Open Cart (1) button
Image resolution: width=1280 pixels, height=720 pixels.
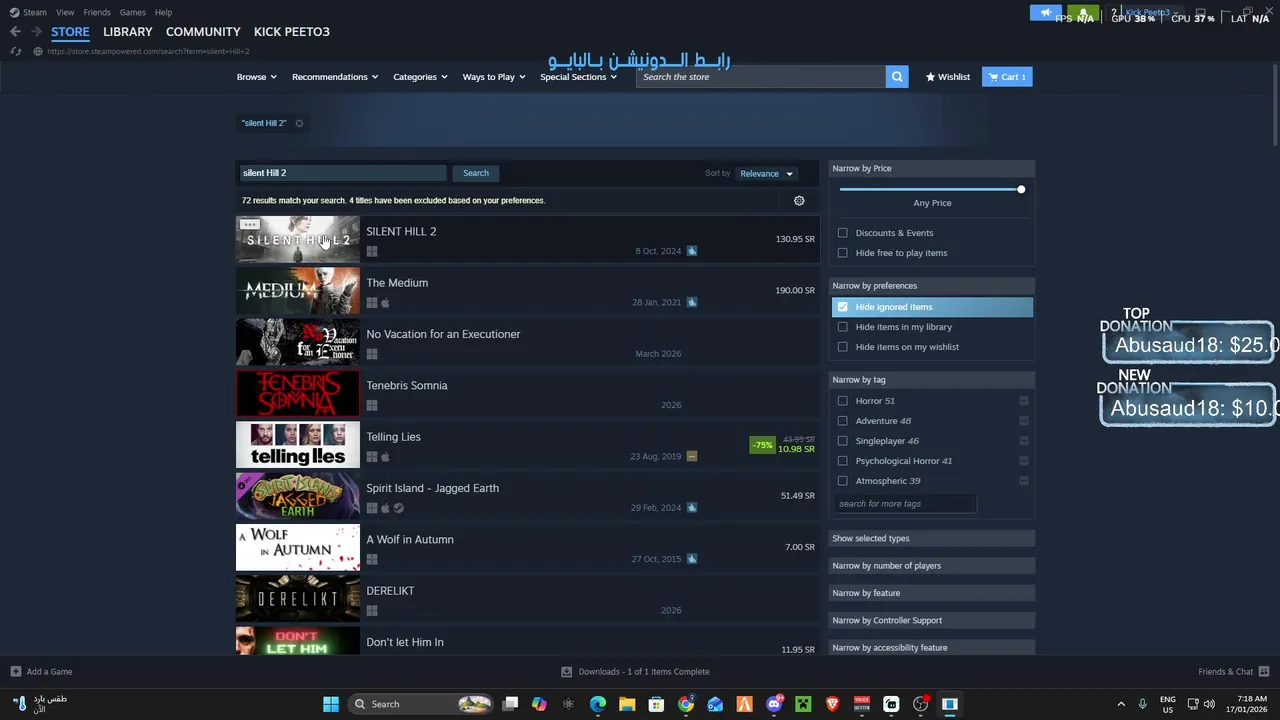click(x=1007, y=77)
